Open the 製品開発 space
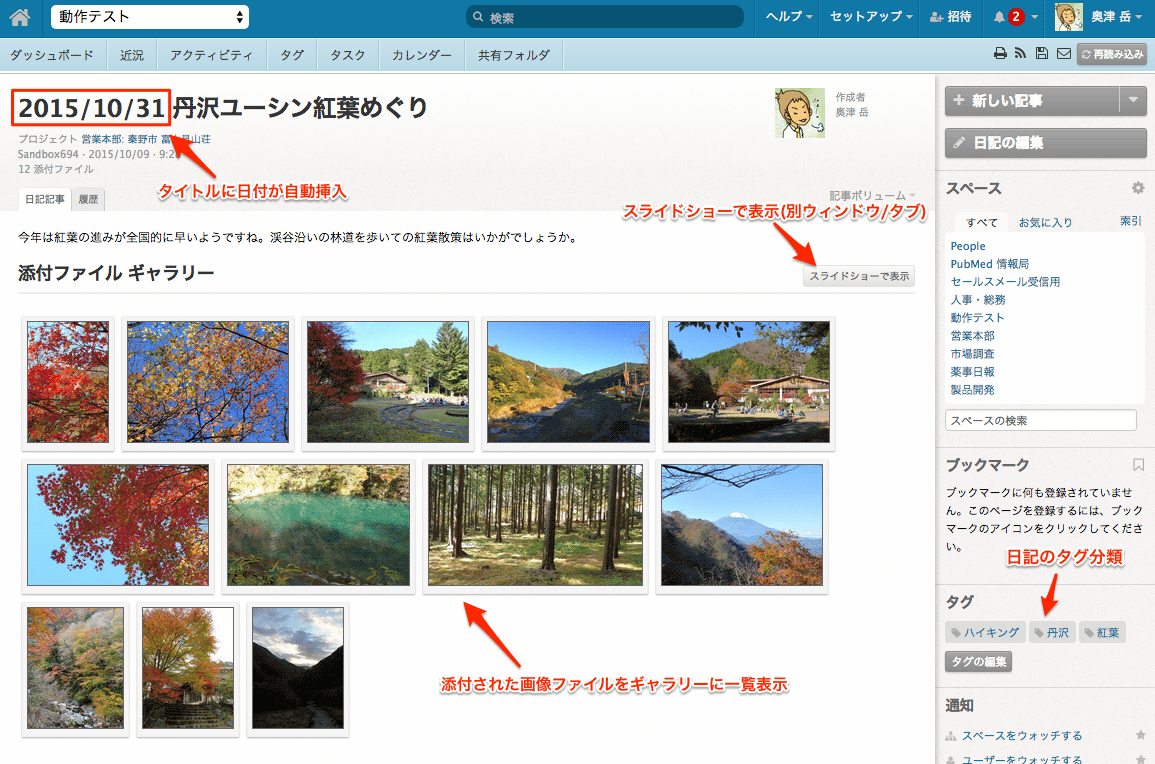 [972, 390]
